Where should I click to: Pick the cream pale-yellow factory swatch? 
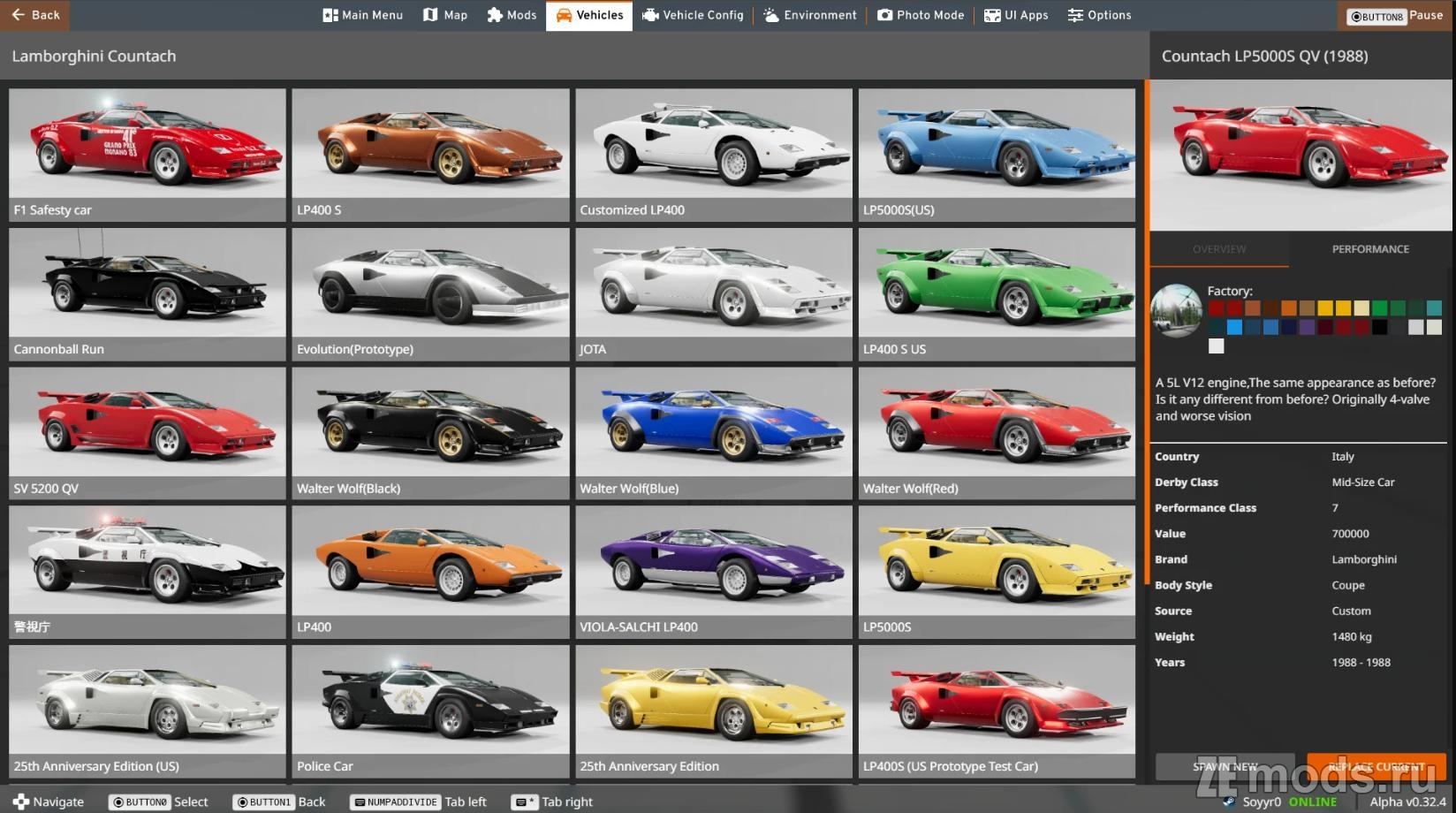tap(1361, 308)
